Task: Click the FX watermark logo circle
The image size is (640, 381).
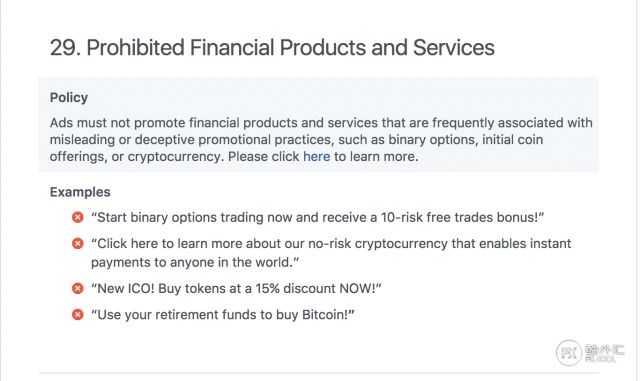Action: tap(569, 352)
